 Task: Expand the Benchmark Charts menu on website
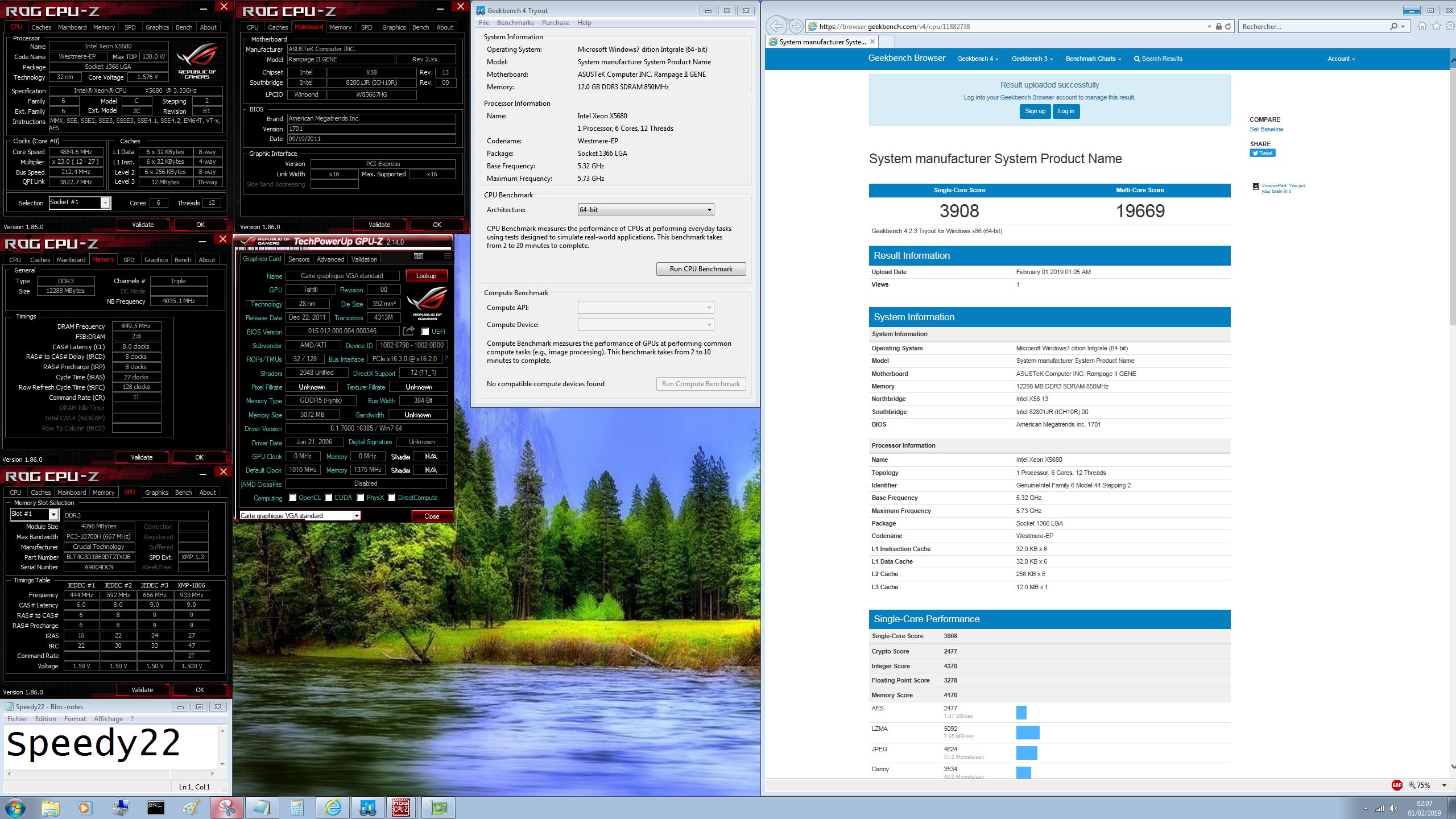1093,59
